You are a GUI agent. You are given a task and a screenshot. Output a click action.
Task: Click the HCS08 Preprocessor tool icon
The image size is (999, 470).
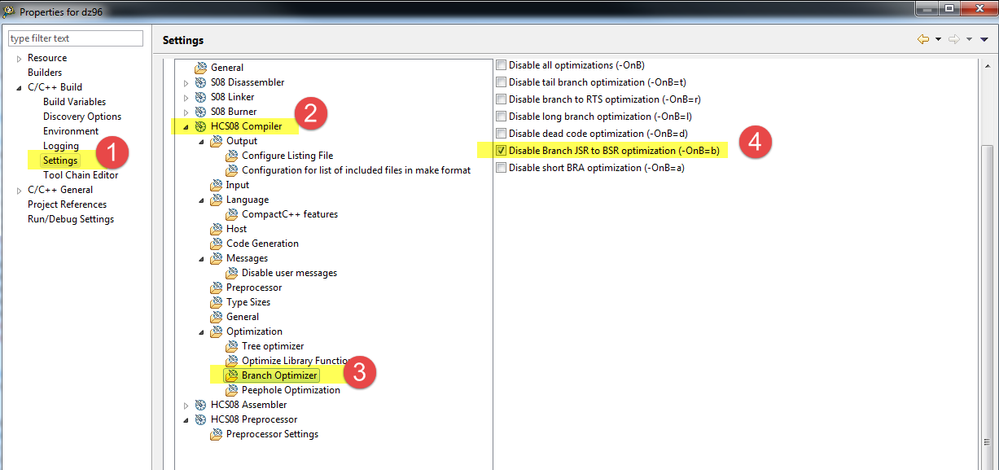point(201,419)
